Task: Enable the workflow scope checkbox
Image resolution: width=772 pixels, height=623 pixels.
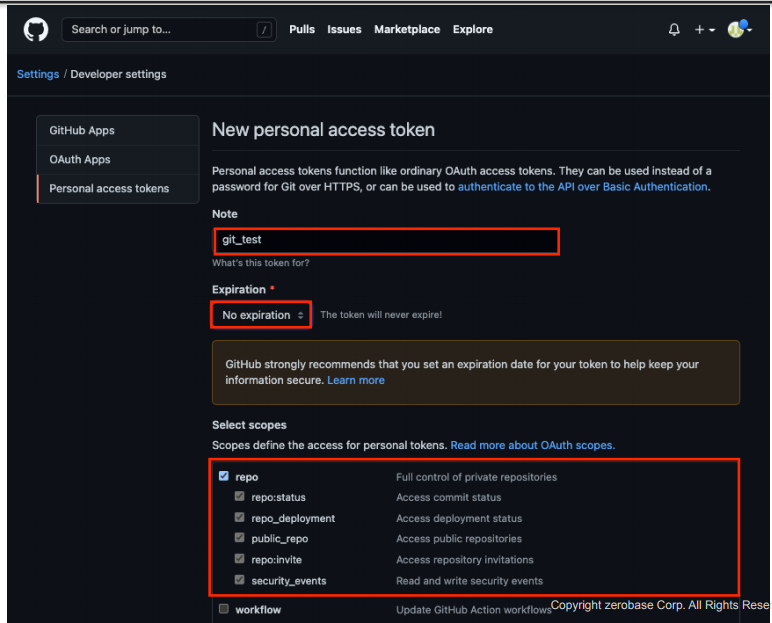Action: click(x=224, y=609)
